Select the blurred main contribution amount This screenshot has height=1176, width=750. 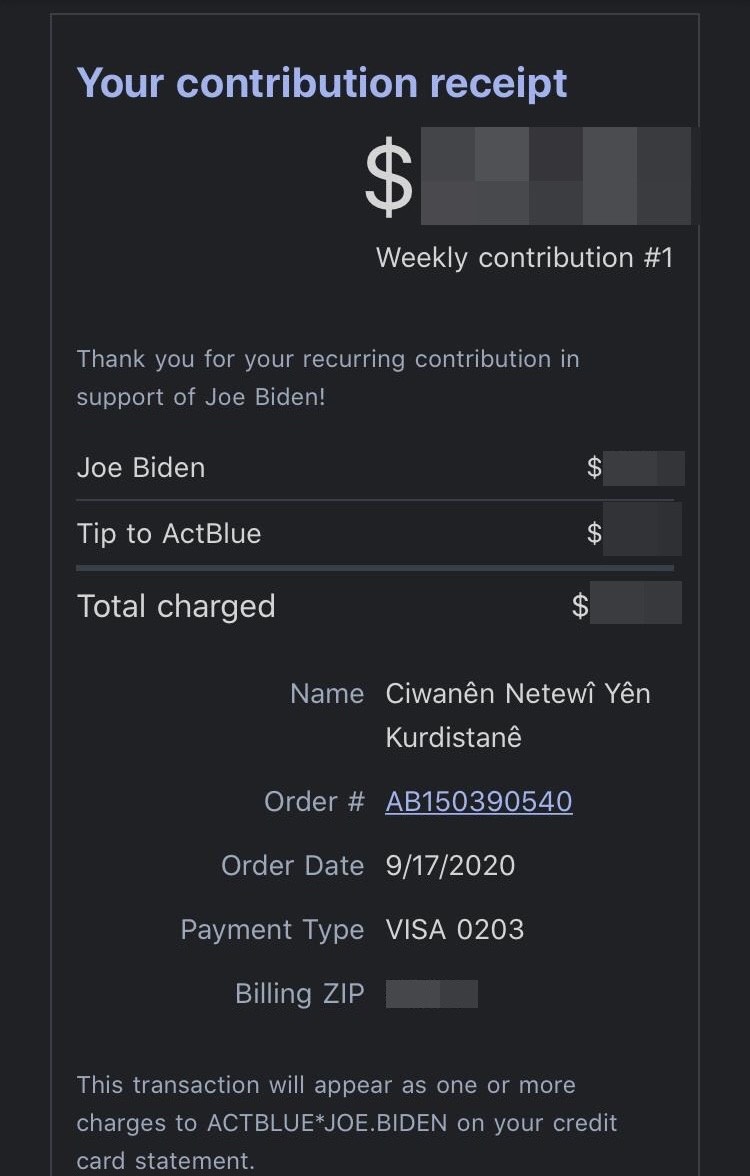coord(555,176)
